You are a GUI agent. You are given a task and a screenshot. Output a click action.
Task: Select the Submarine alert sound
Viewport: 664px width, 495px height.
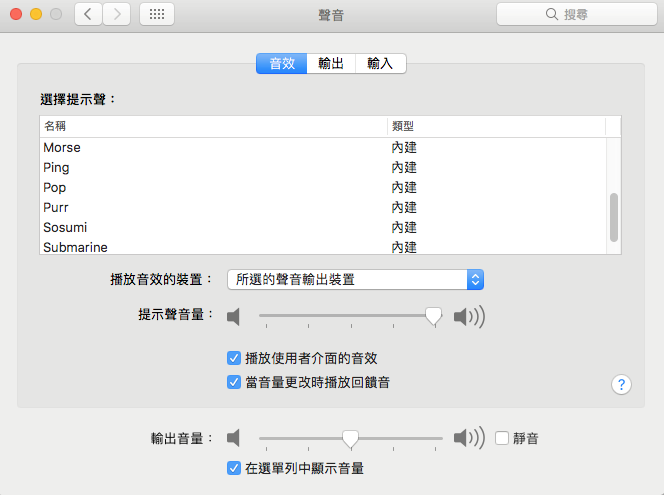coord(323,246)
